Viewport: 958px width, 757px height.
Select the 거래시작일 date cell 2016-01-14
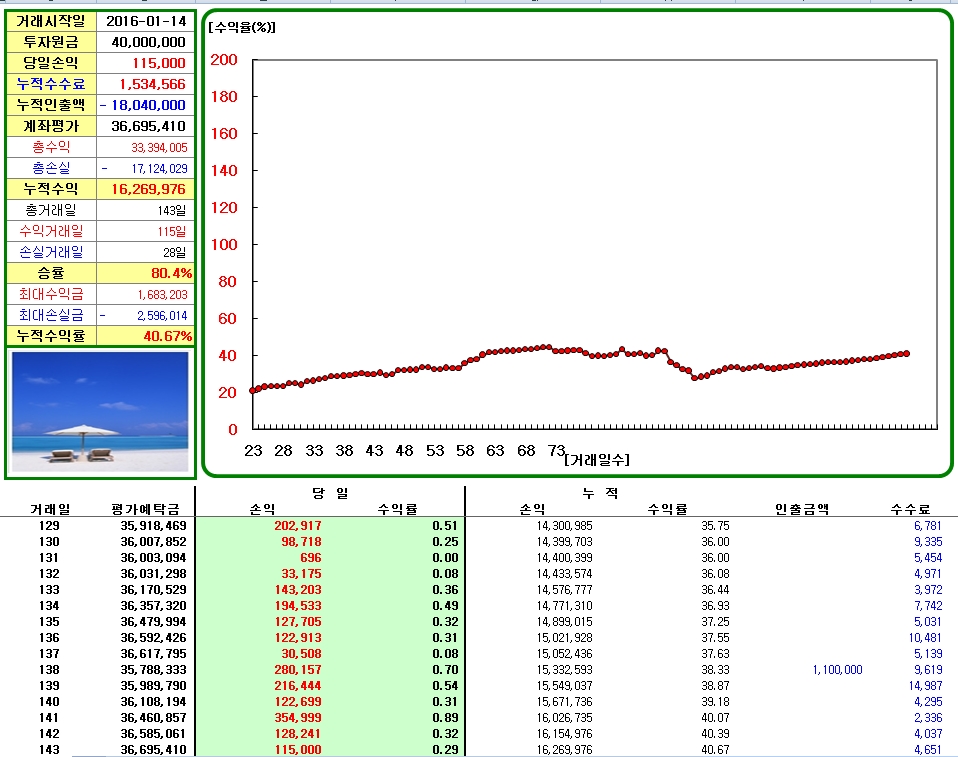click(x=146, y=21)
